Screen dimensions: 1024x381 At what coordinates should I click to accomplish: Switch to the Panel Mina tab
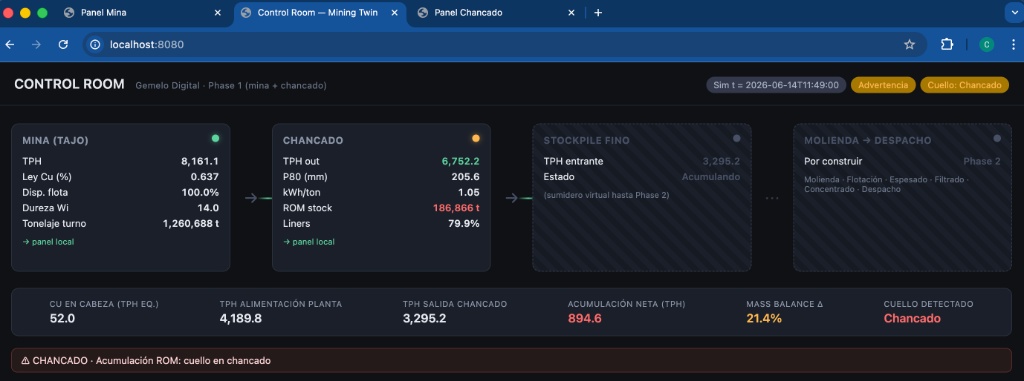pyautogui.click(x=143, y=12)
